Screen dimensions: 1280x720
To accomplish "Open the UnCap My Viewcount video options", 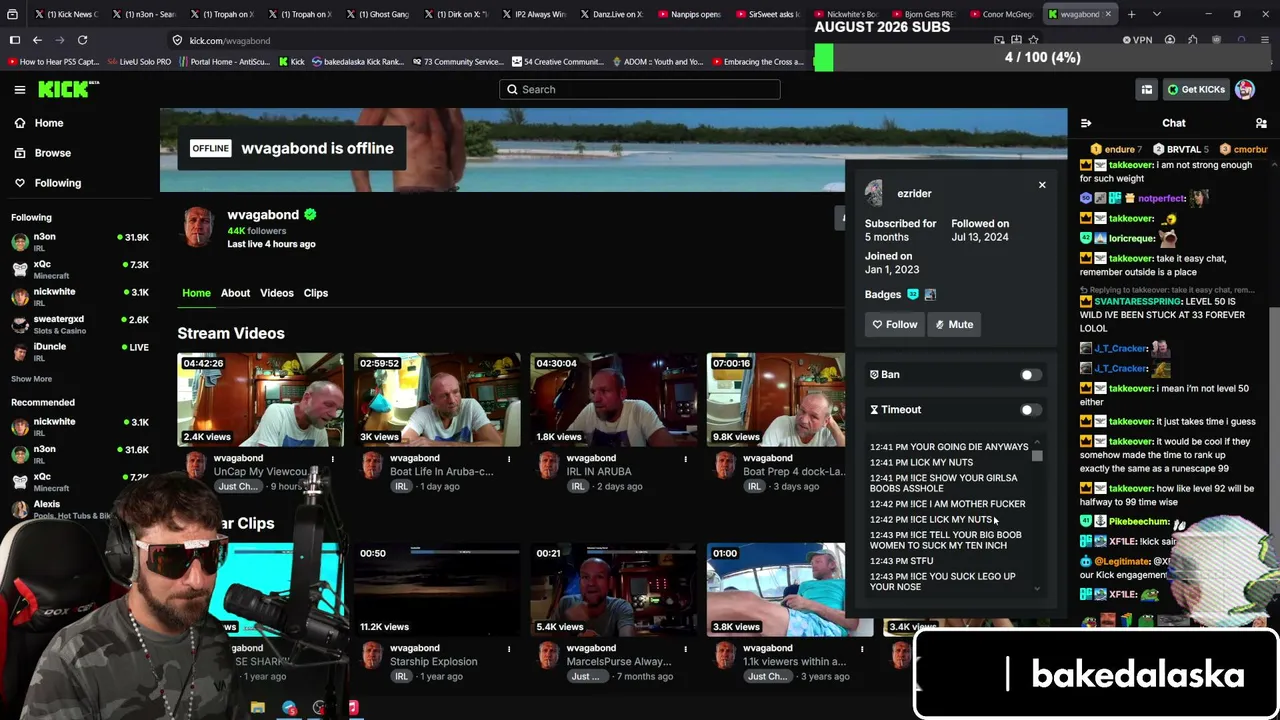I will pyautogui.click(x=333, y=459).
